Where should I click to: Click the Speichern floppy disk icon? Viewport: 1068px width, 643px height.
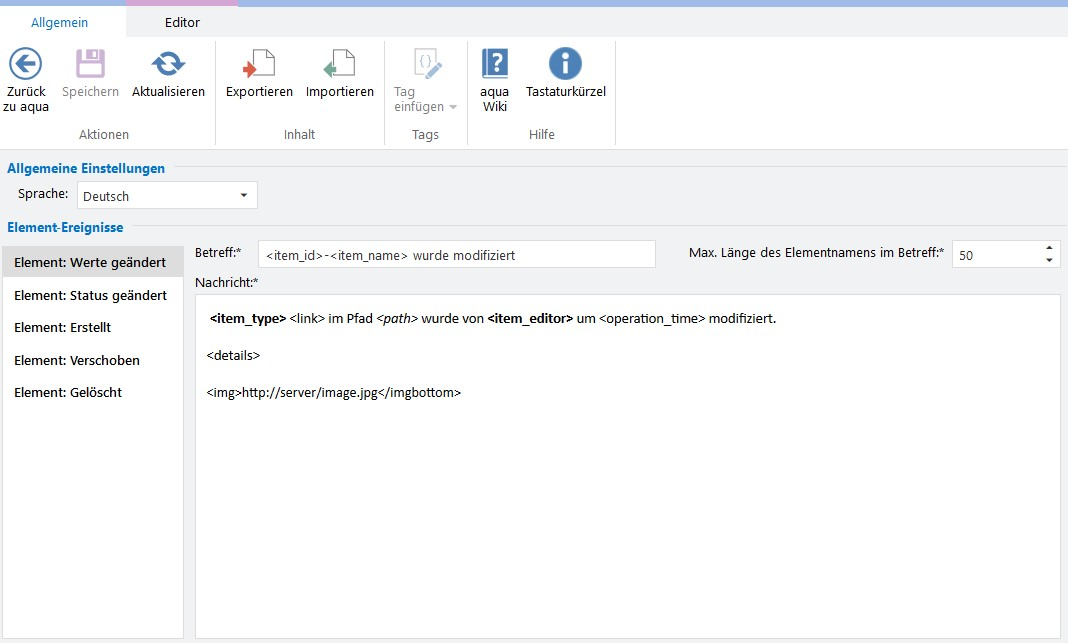click(x=90, y=64)
